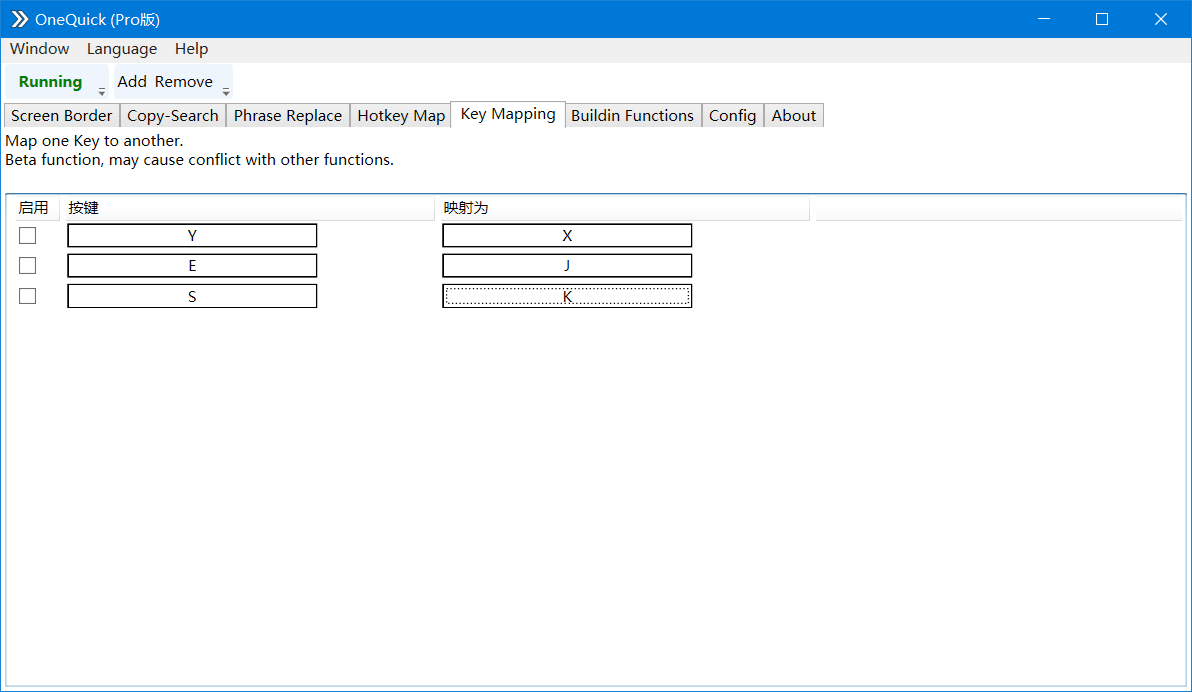
Task: Expand the Running toolbar overflow arrow
Action: point(102,92)
